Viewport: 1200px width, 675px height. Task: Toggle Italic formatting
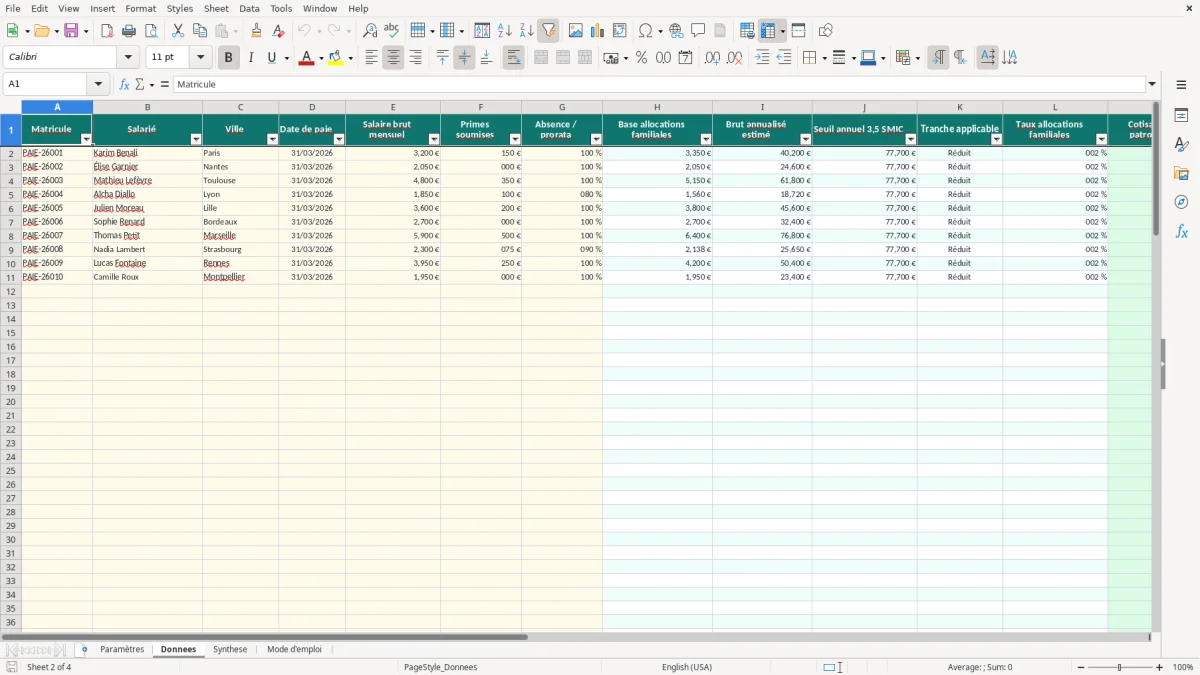click(250, 58)
